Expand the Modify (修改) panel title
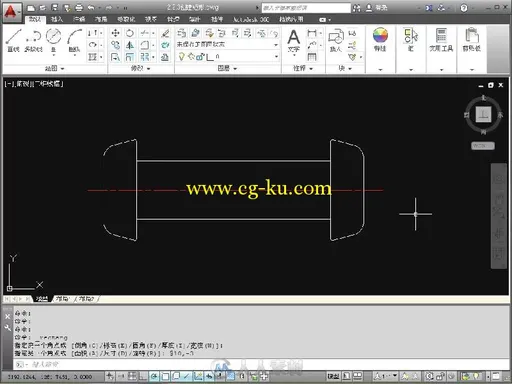Viewport: 512px width, 384px height. point(140,68)
